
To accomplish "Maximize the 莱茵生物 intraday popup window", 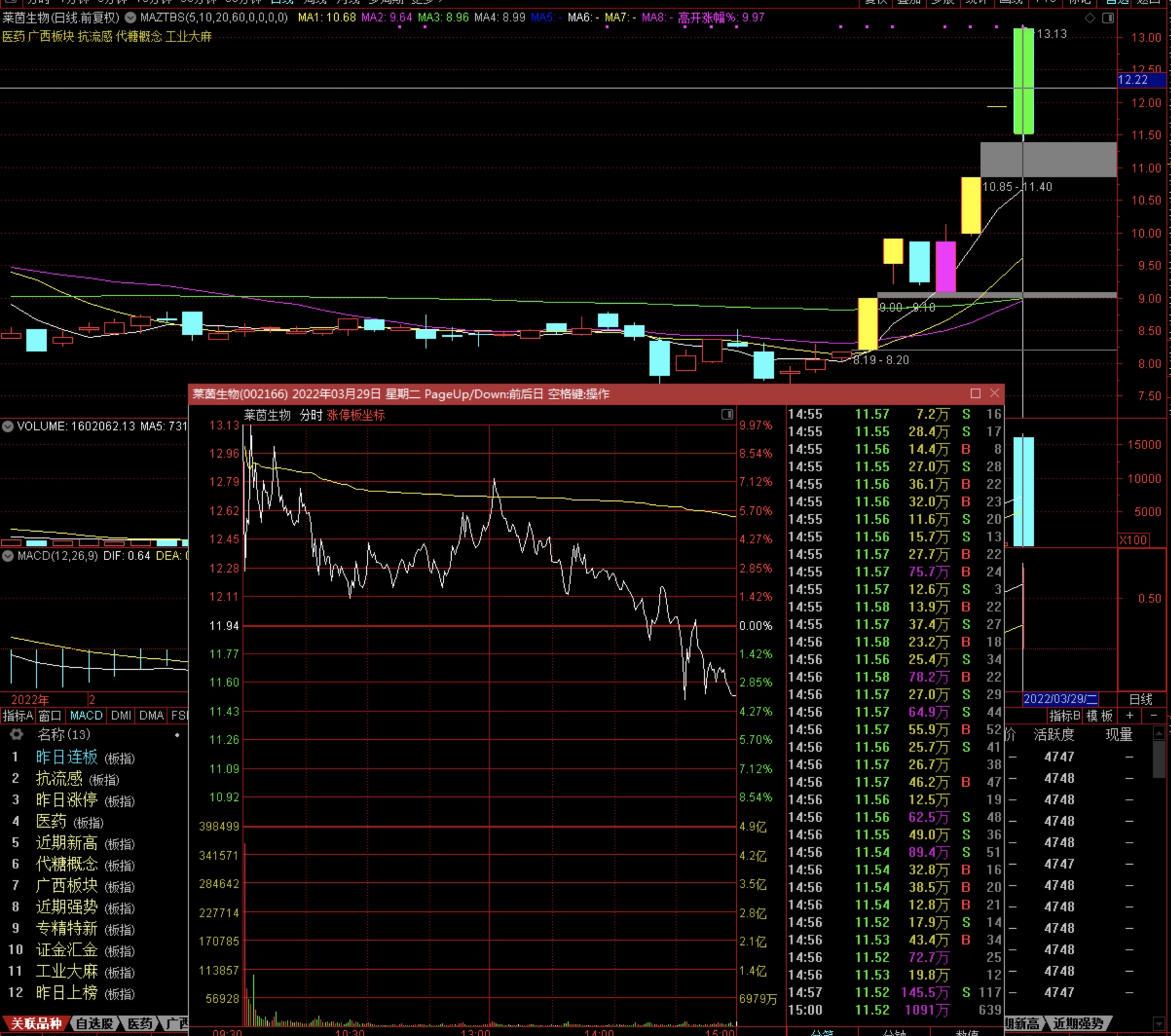I will point(975,393).
